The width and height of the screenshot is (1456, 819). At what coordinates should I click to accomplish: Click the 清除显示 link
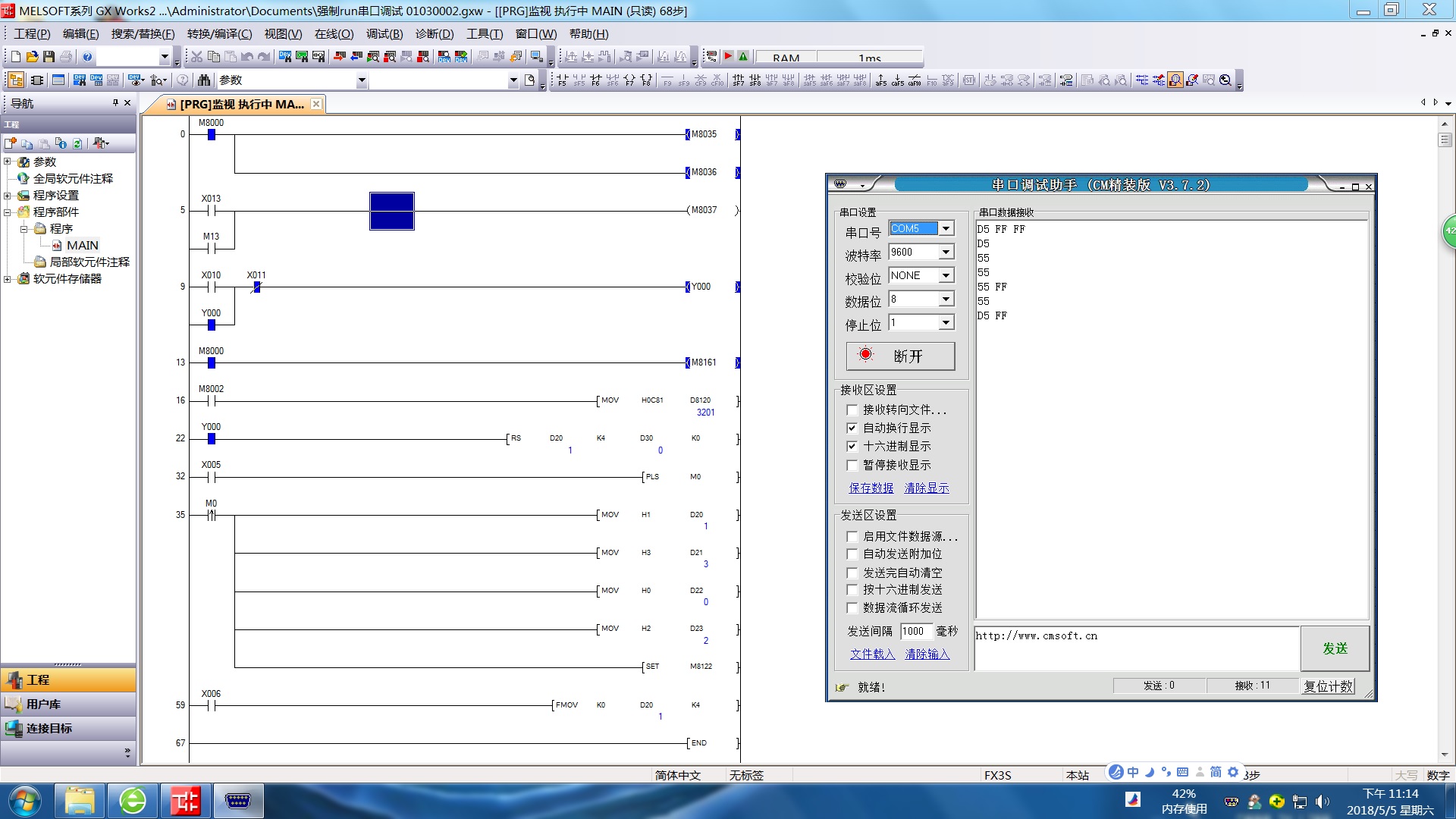point(926,488)
